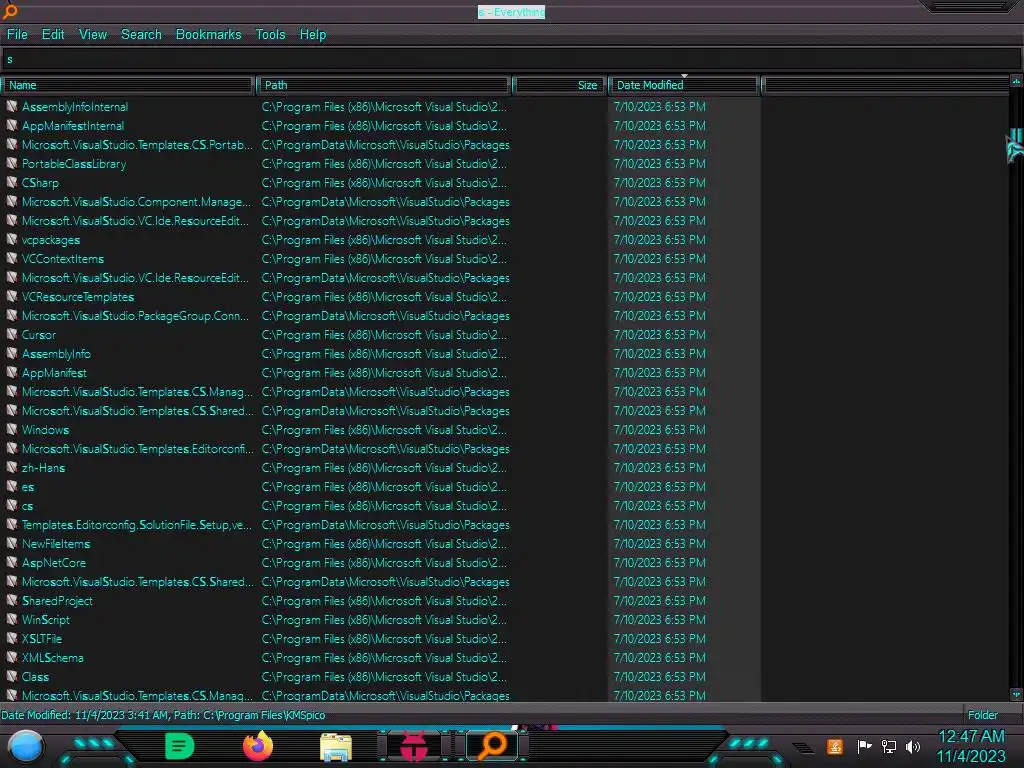Open the File menu
This screenshot has height=768, width=1024.
point(17,35)
